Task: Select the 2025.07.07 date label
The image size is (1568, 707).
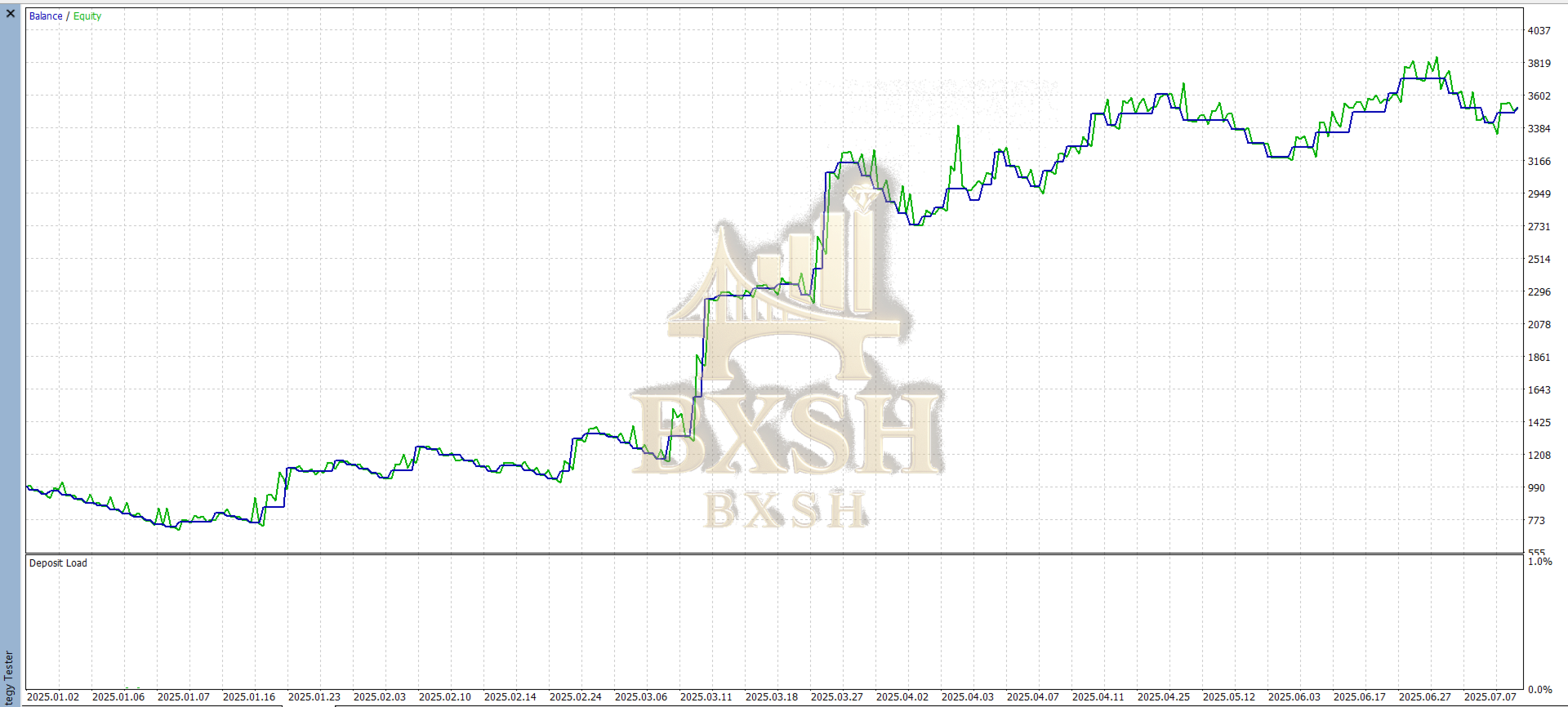Action: point(1490,697)
